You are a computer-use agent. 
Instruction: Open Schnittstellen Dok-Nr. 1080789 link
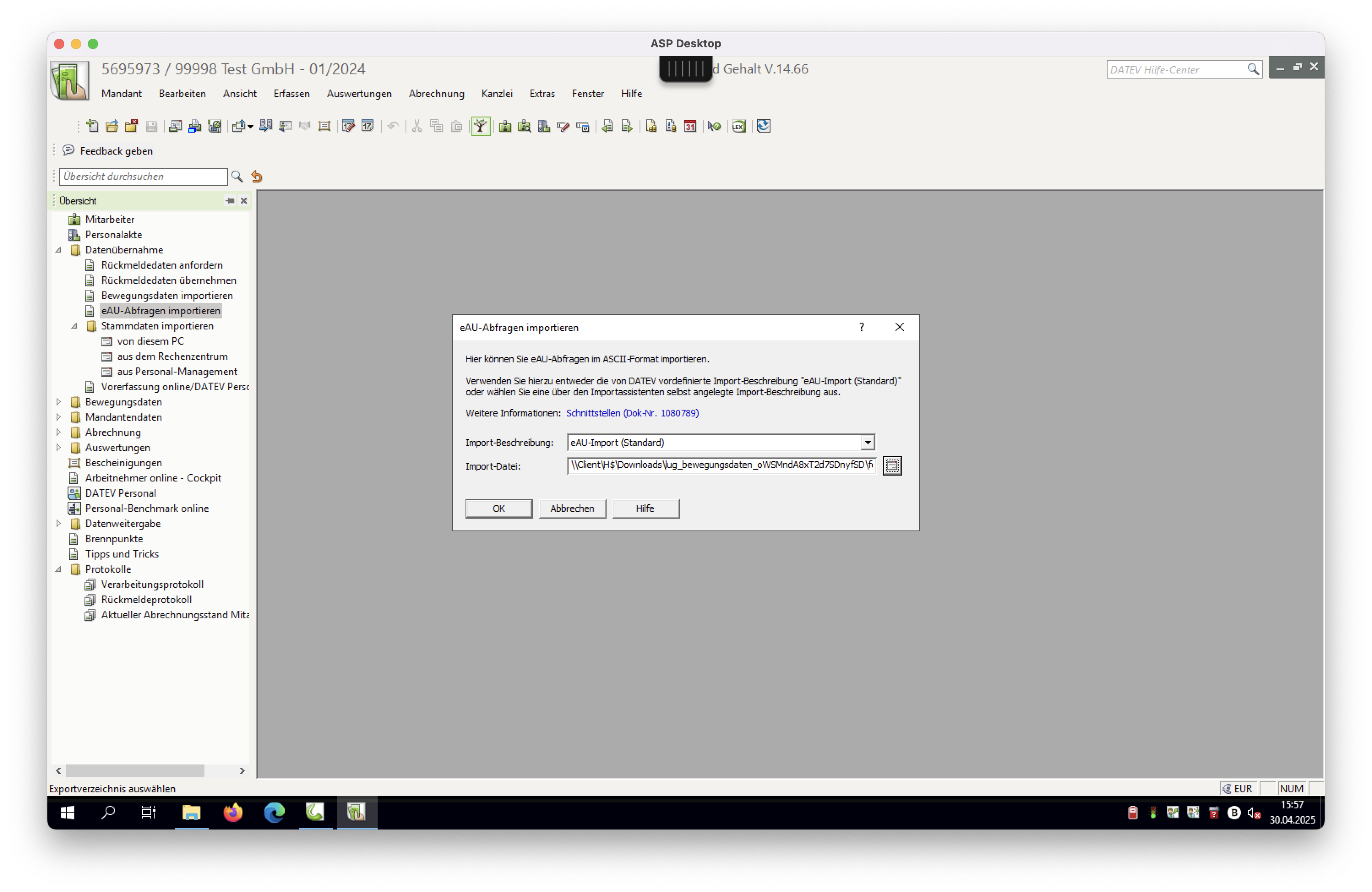pos(632,413)
